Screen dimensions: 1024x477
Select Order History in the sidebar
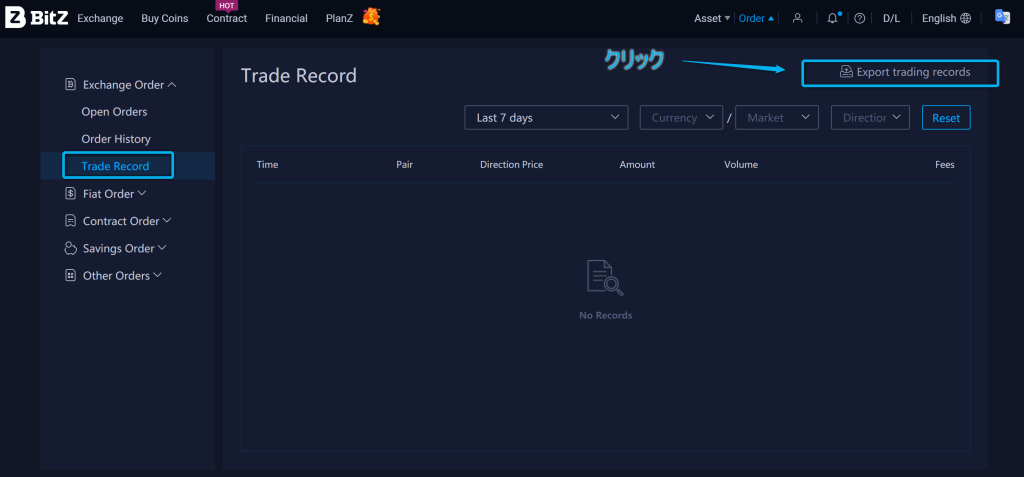(116, 139)
